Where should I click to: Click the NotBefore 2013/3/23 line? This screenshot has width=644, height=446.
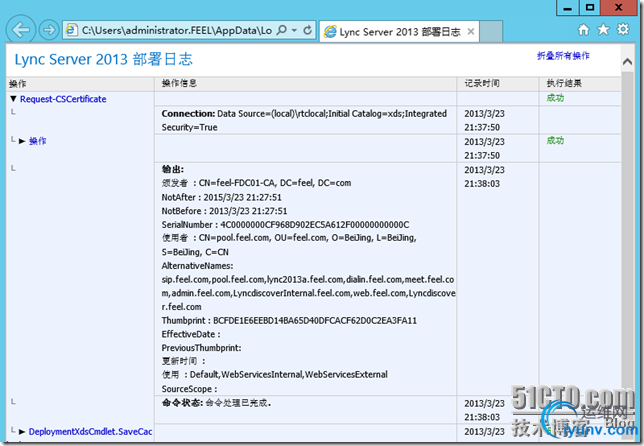point(224,211)
